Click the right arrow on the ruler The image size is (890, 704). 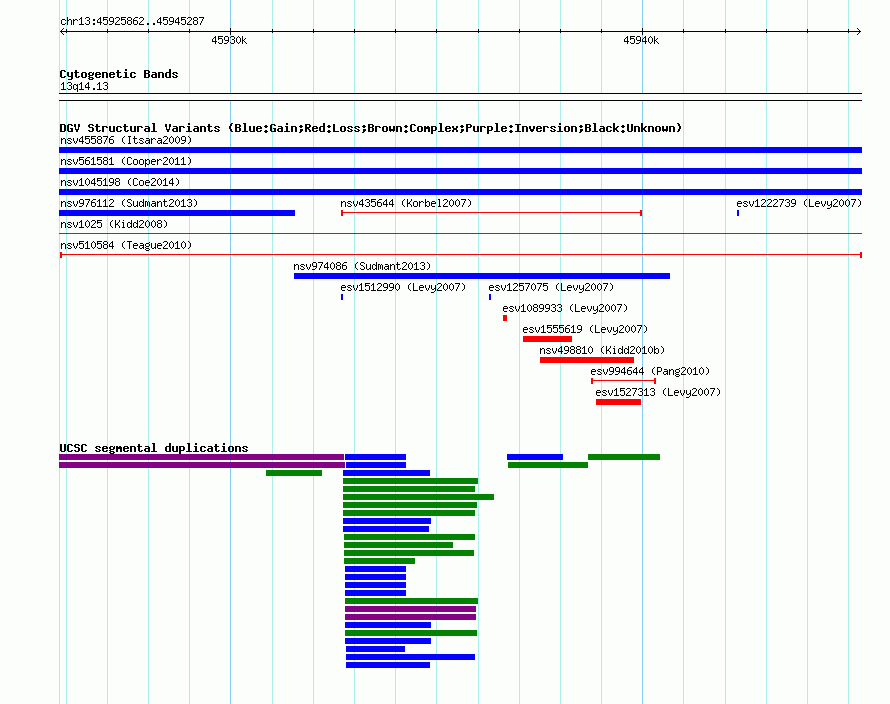pyautogui.click(x=858, y=31)
